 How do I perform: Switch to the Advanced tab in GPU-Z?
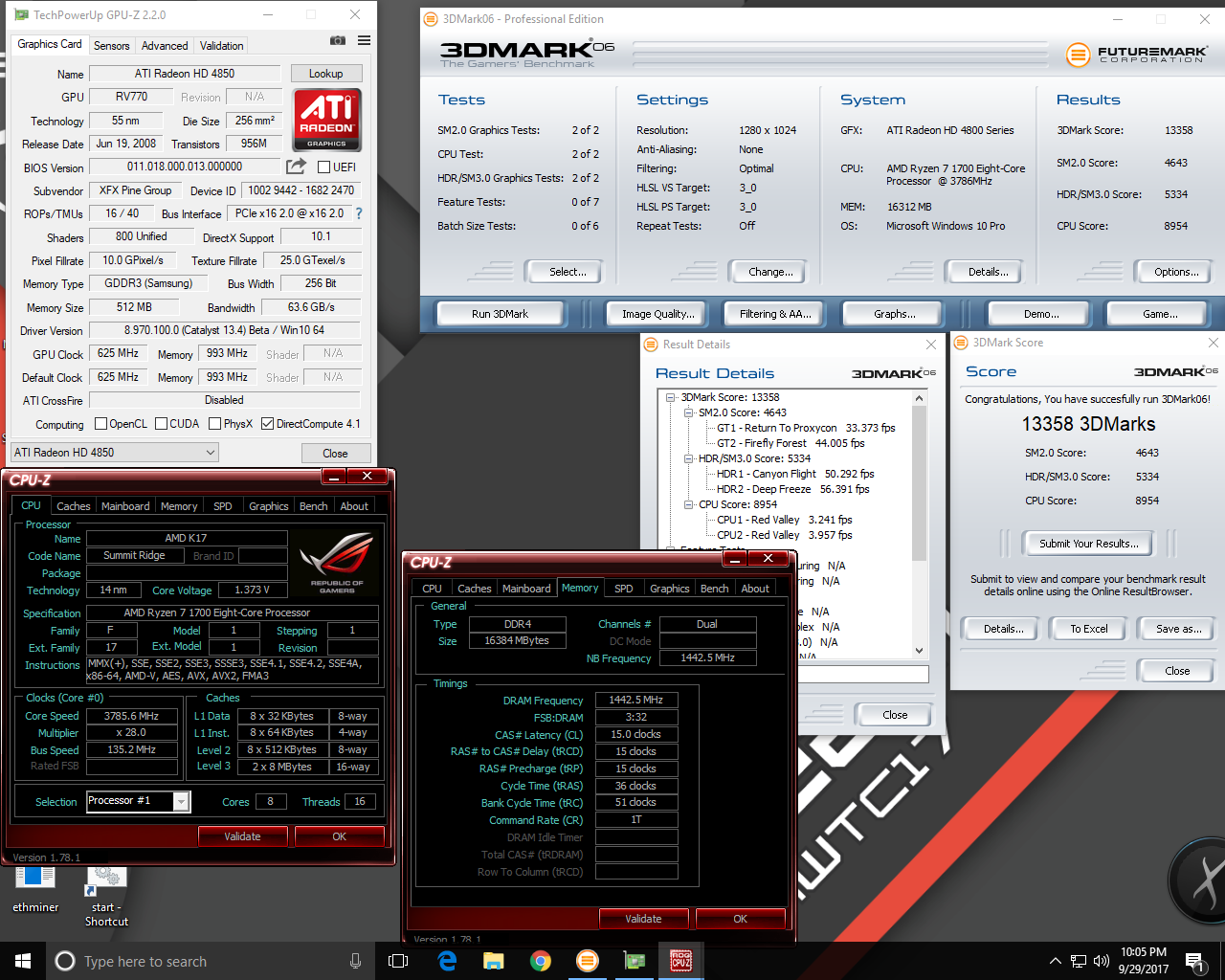(165, 45)
